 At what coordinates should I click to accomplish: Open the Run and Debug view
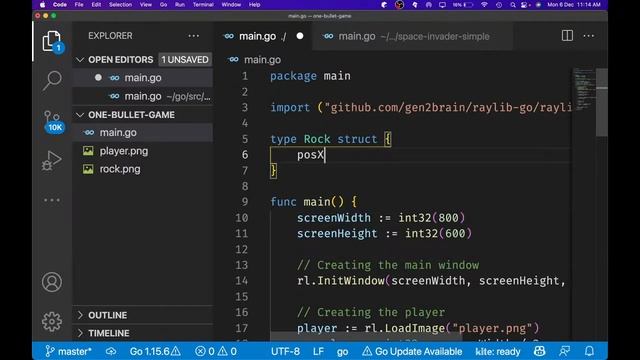click(x=52, y=160)
